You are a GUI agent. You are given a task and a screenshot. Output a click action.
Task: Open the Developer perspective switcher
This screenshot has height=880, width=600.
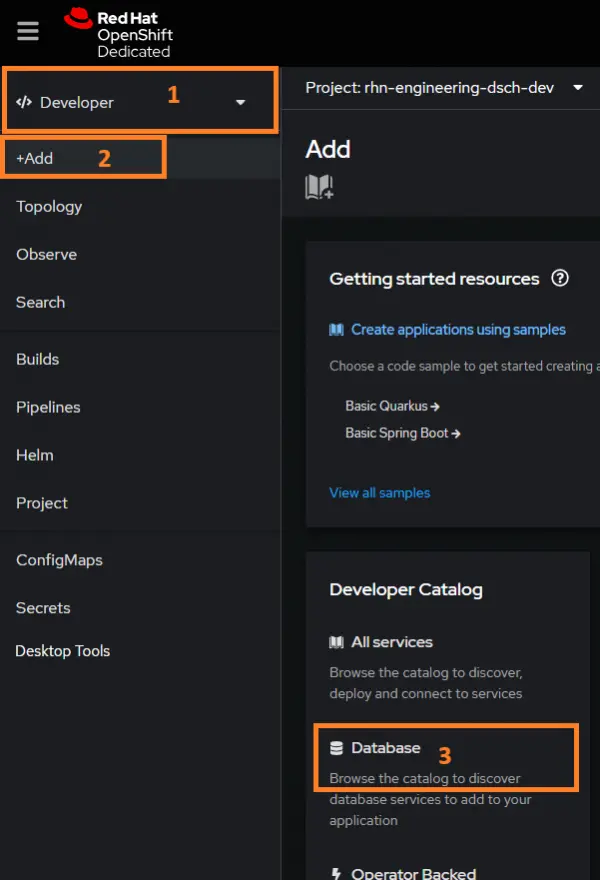click(x=140, y=102)
